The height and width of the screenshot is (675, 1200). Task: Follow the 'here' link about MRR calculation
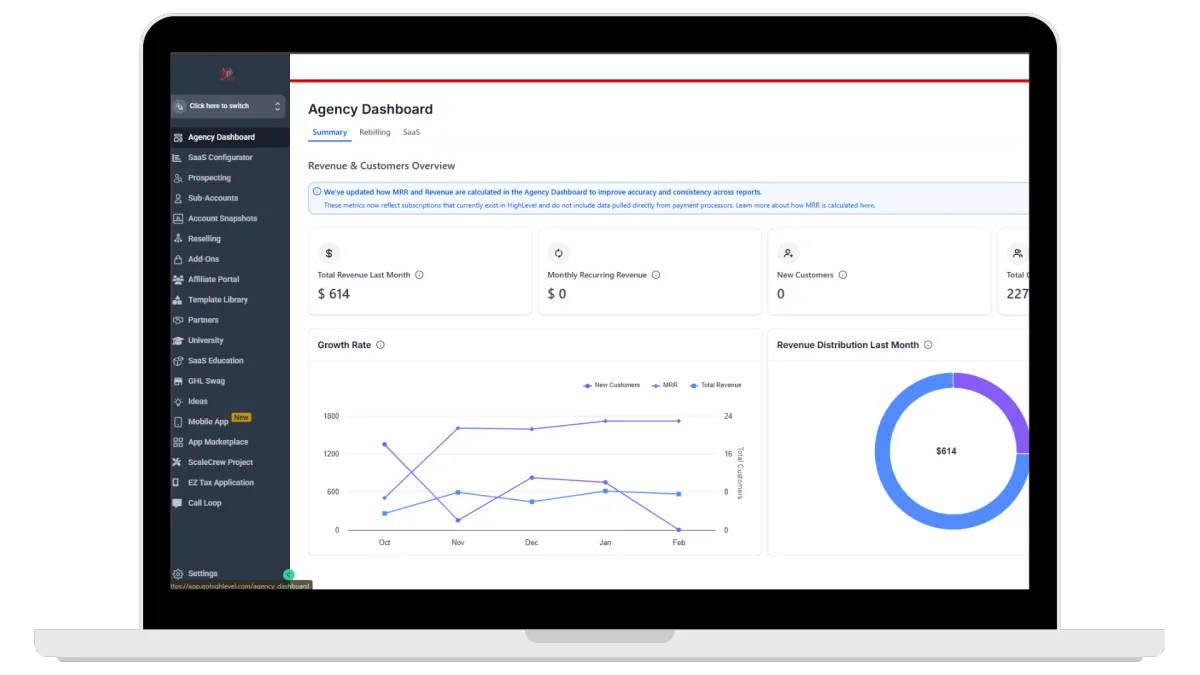(x=867, y=205)
